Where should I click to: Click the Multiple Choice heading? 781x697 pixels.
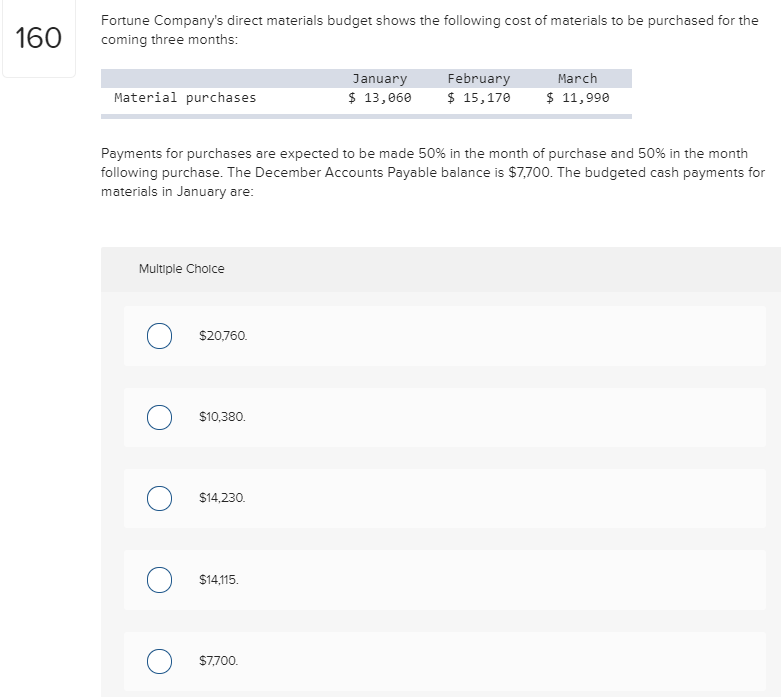tap(182, 269)
